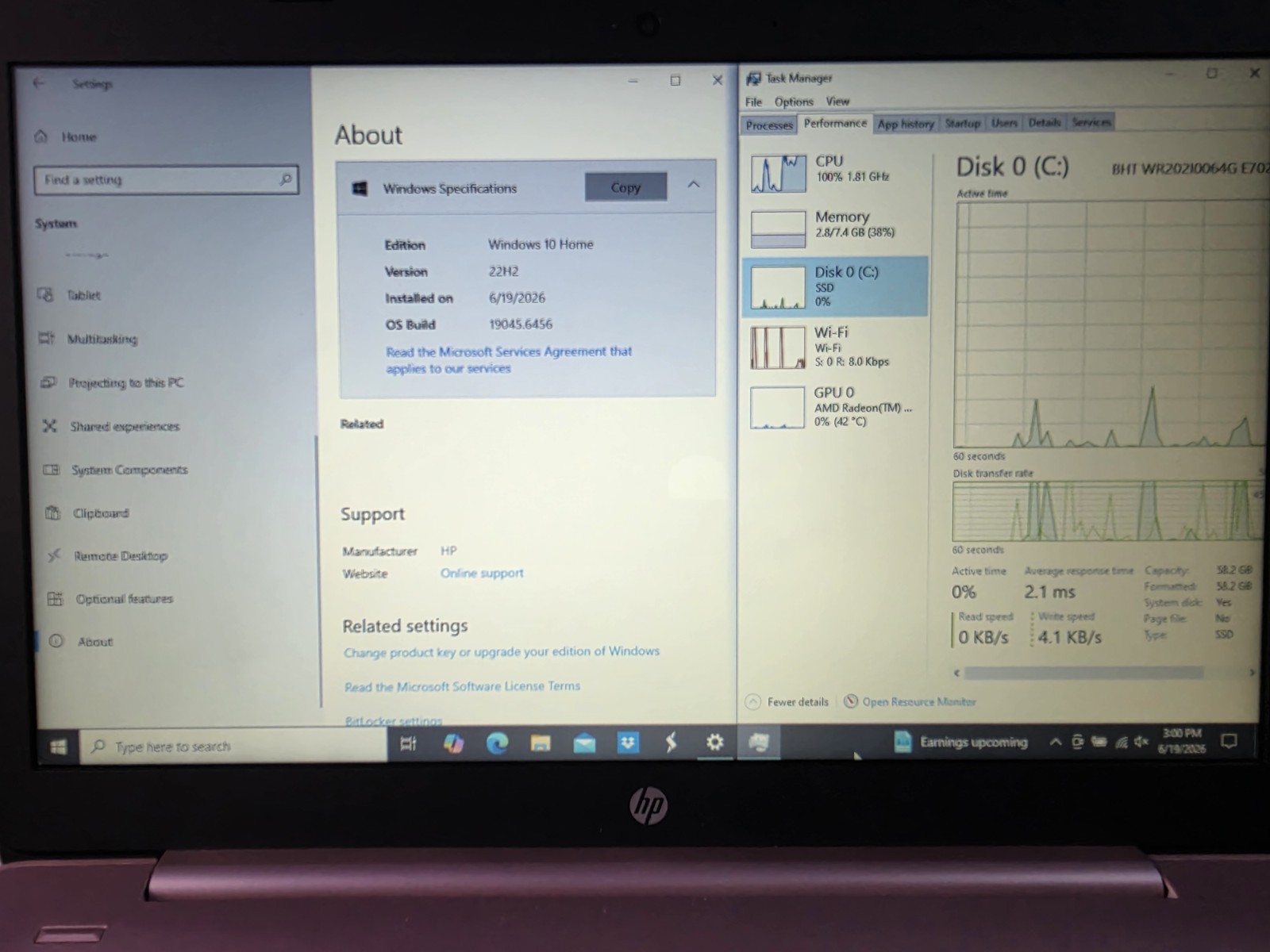
Task: Click the Copy button for Windows Specifications
Action: point(625,187)
